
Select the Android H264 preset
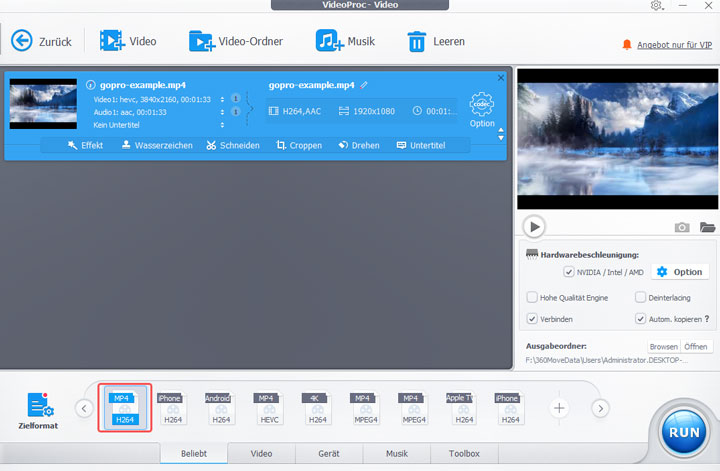click(x=221, y=408)
